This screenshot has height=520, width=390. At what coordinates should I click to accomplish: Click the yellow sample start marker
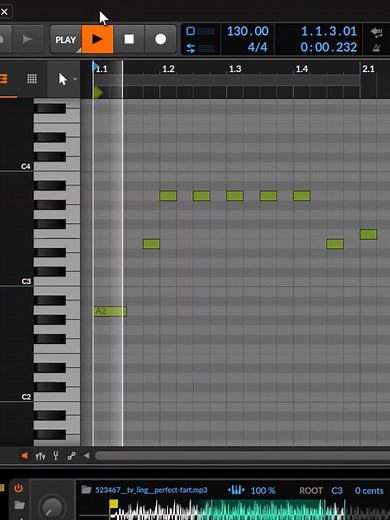tap(113, 504)
